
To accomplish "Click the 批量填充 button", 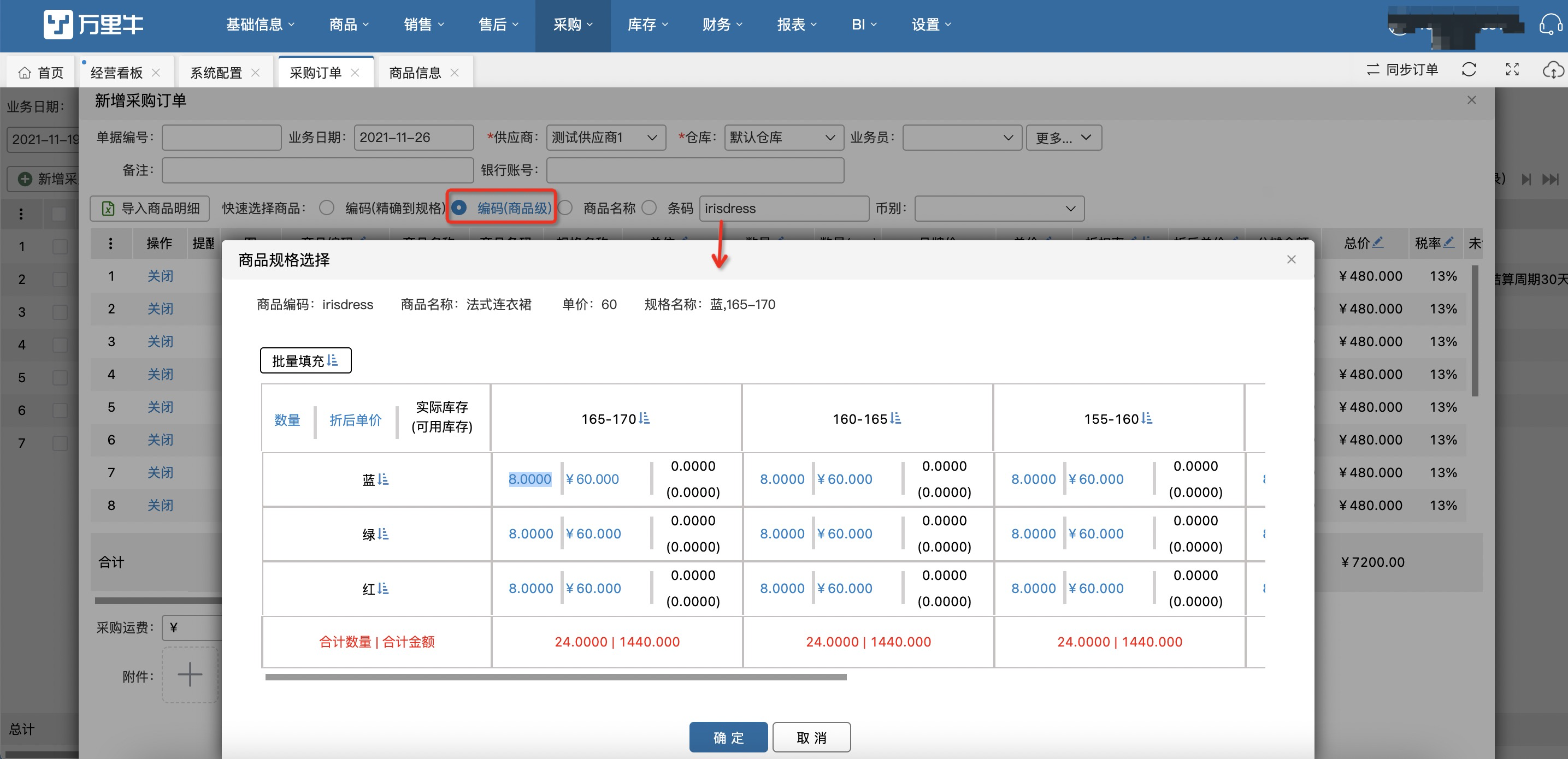I will tap(305, 360).
